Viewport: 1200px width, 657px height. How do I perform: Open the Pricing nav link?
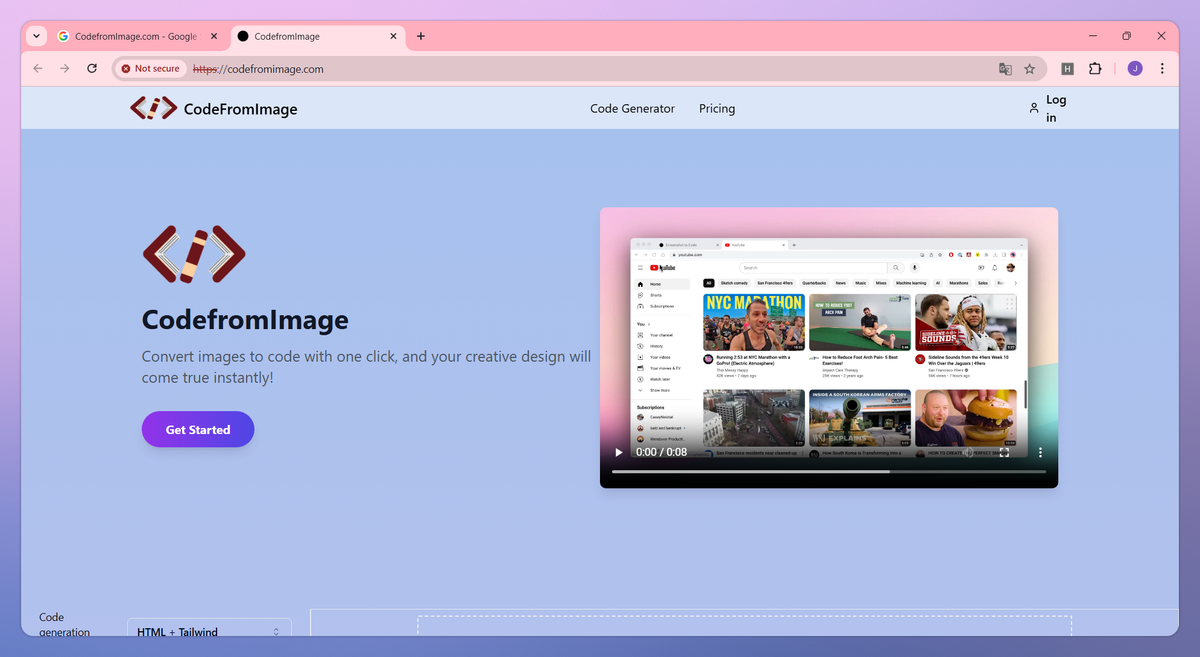point(717,109)
